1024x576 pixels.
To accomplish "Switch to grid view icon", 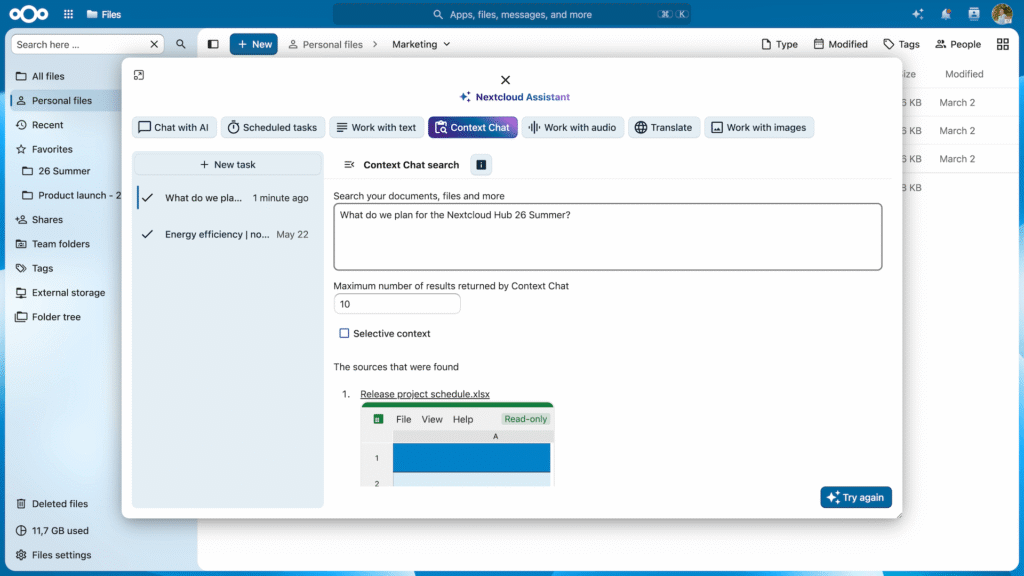I will (1002, 44).
